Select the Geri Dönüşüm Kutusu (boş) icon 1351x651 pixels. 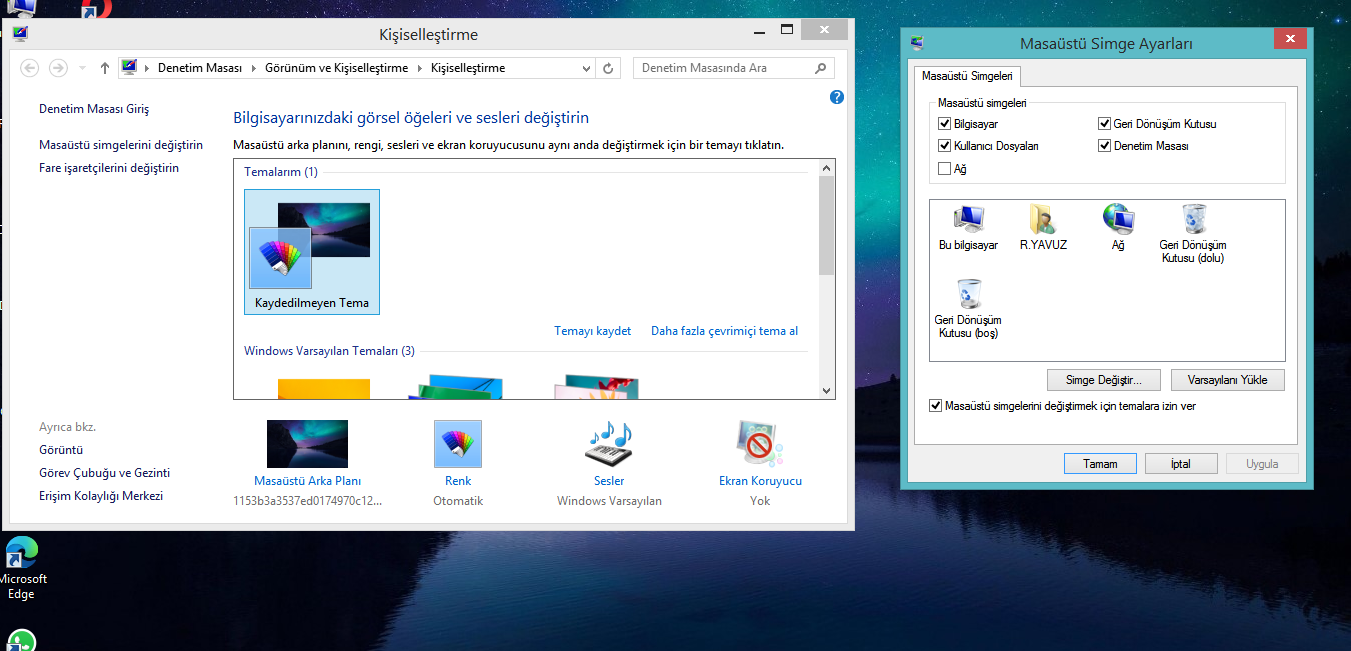pyautogui.click(x=968, y=309)
